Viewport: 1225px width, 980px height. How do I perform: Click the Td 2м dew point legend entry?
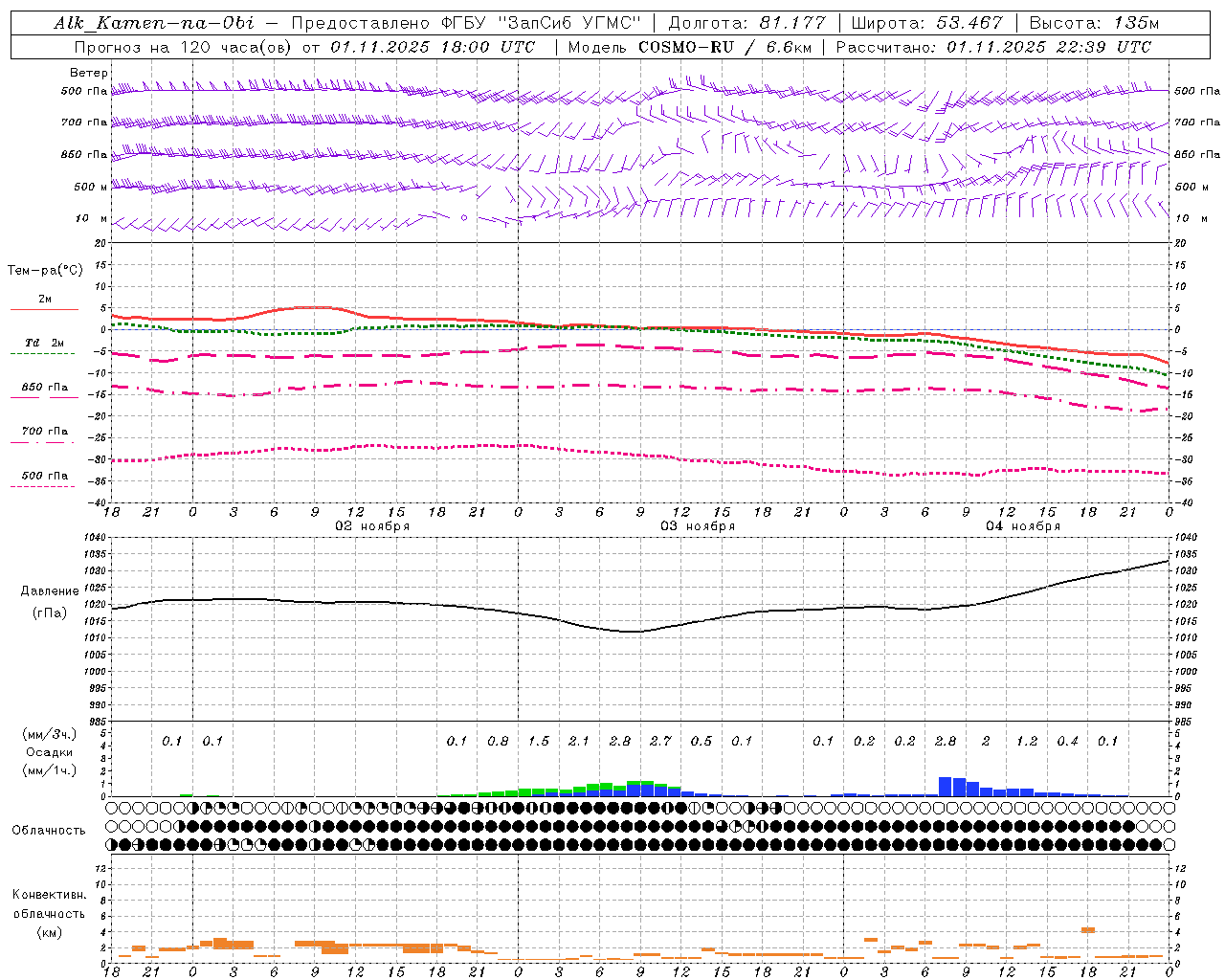[x=45, y=343]
